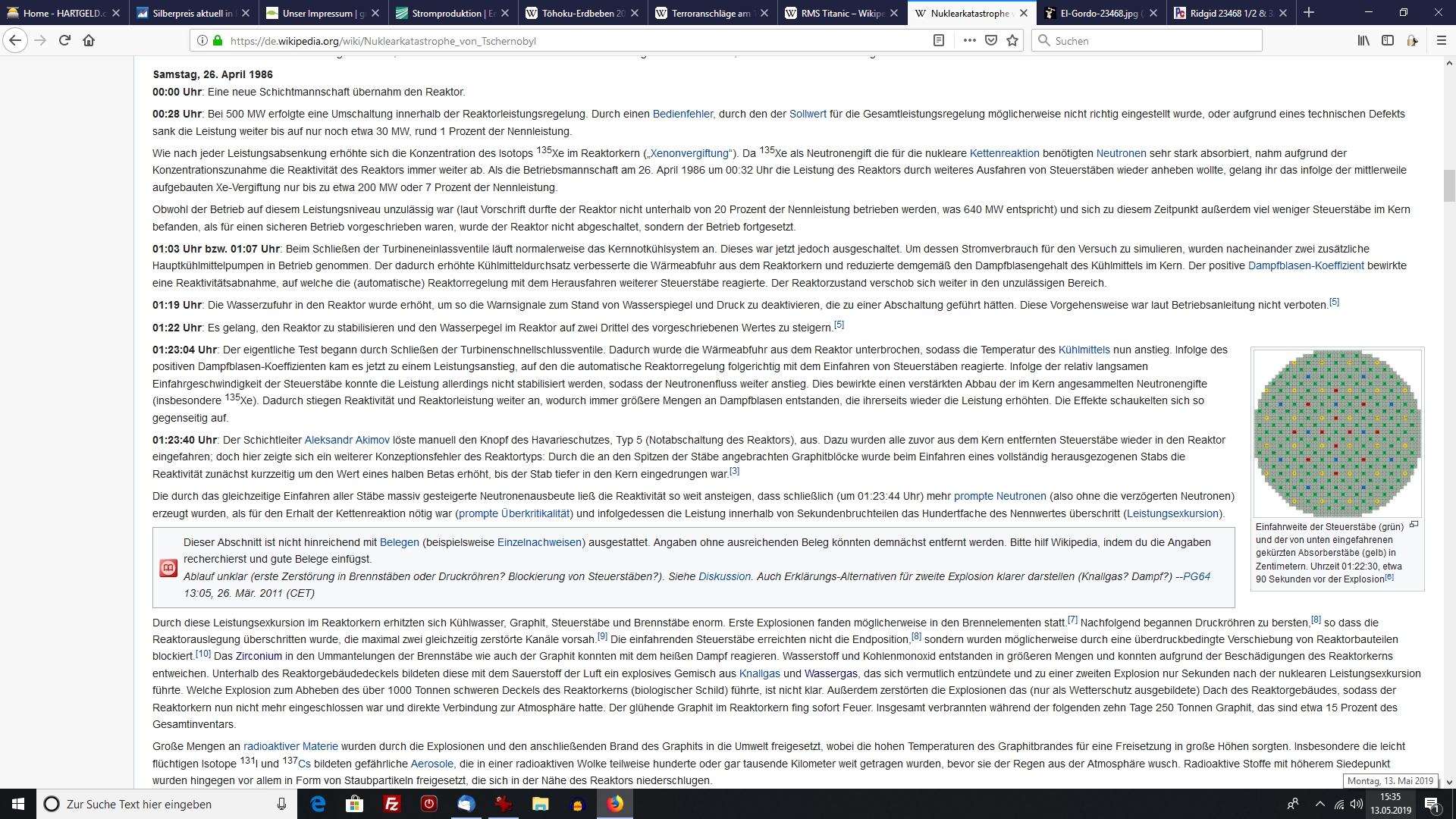Save page to Pocket
The width and height of the screenshot is (1456, 819).
click(x=991, y=41)
